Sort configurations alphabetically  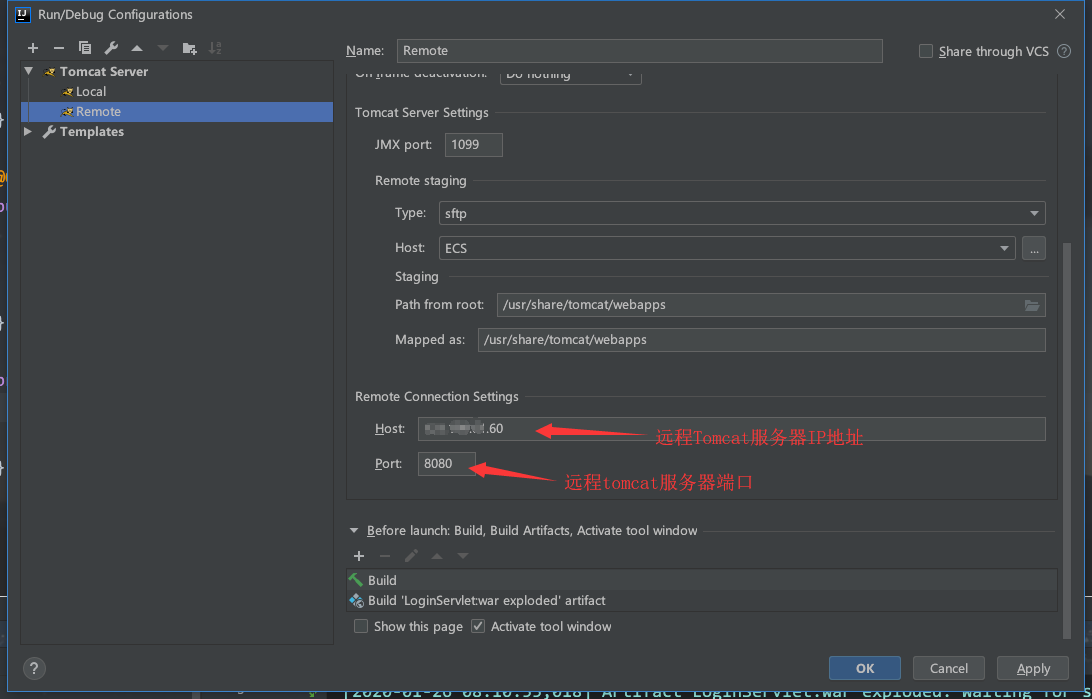click(x=215, y=48)
